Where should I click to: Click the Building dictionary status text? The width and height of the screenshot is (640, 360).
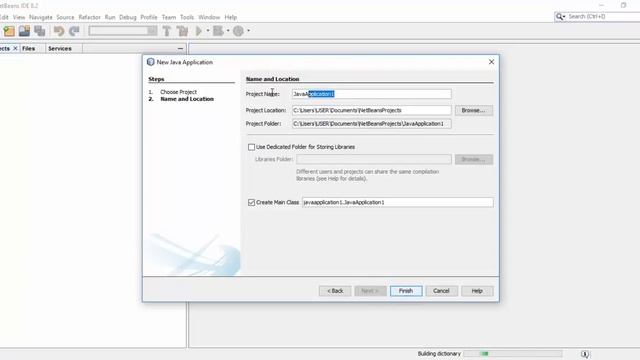[439, 354]
